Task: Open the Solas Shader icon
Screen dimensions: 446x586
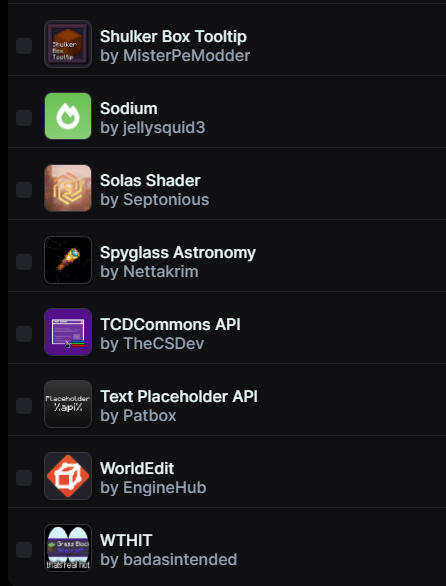Action: click(68, 188)
